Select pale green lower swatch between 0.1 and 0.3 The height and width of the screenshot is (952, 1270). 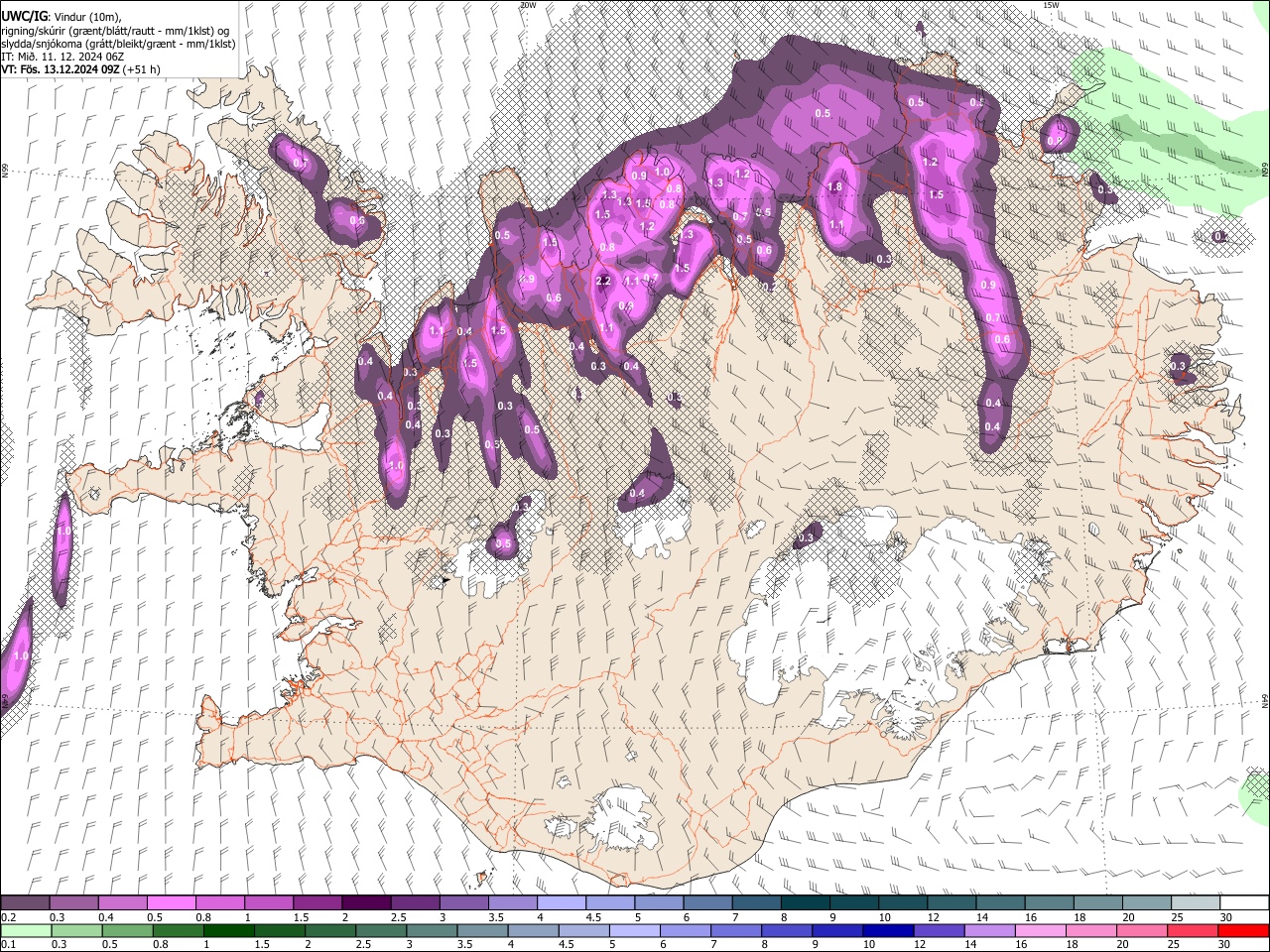25,930
